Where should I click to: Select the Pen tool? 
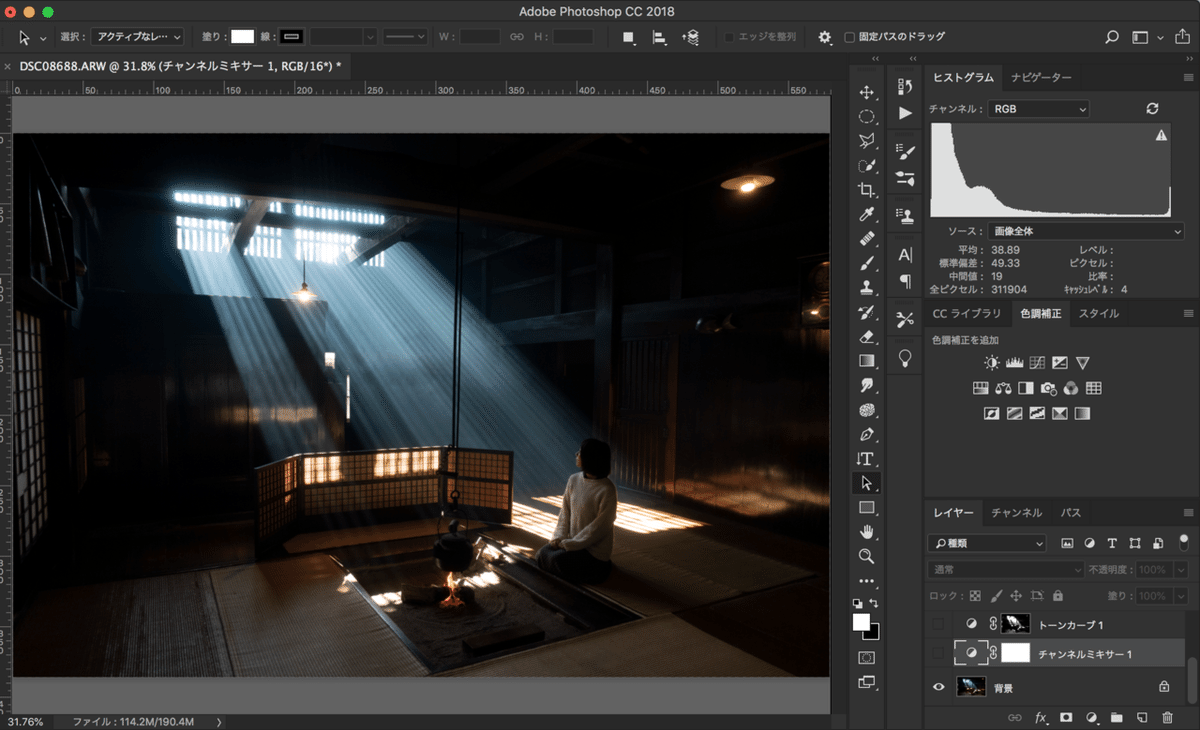tap(866, 434)
